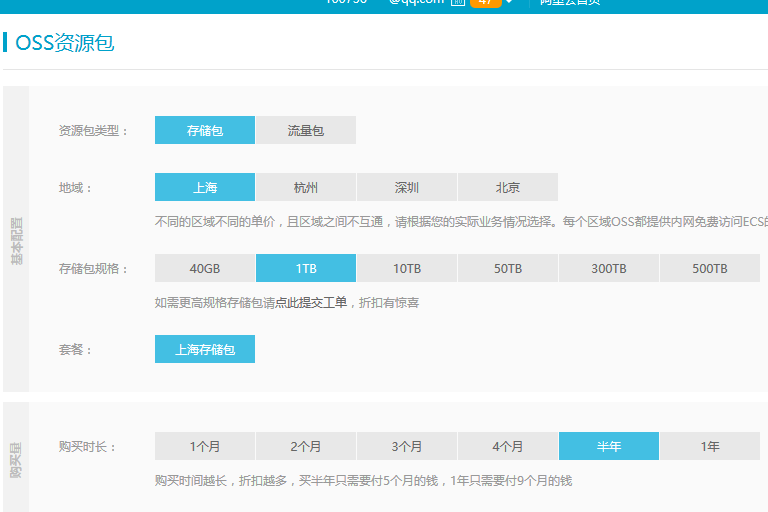Choose 上海 as the region
The image size is (768, 512).
pos(205,187)
